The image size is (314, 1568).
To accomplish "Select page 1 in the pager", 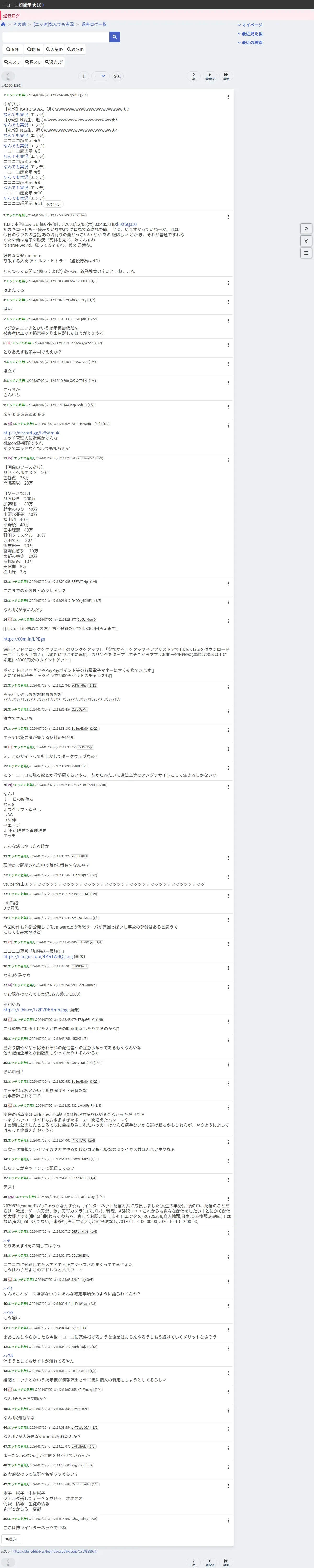I will pos(83,77).
